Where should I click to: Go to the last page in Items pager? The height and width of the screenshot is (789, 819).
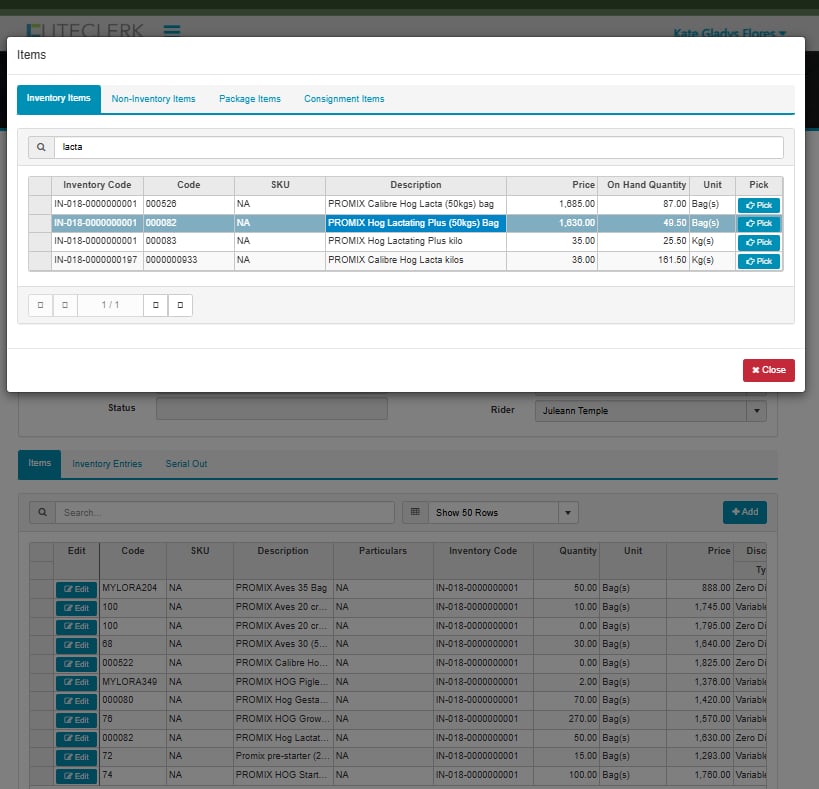(180, 305)
